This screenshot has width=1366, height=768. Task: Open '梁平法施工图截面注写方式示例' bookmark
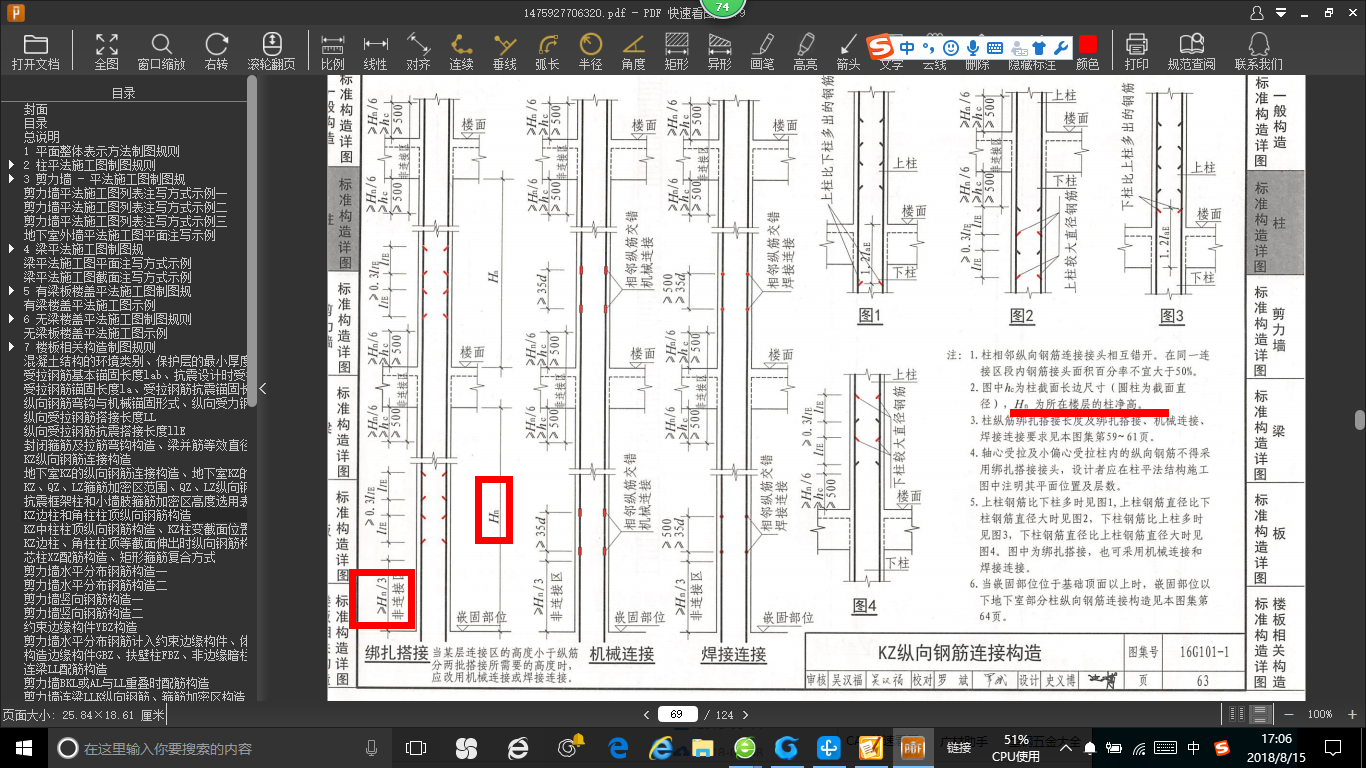[108, 277]
